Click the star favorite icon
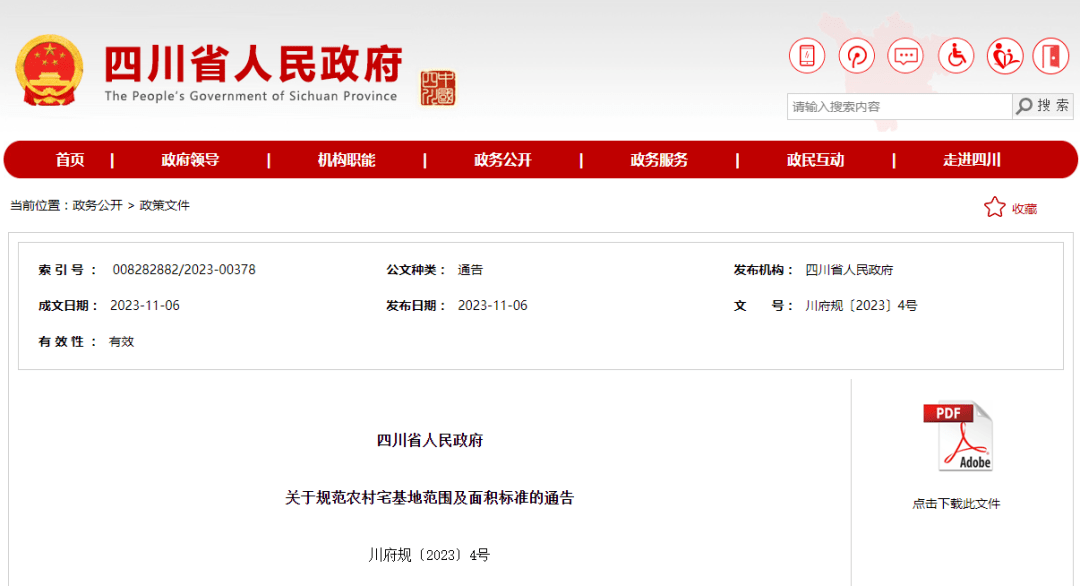The height and width of the screenshot is (586, 1080). click(995, 207)
